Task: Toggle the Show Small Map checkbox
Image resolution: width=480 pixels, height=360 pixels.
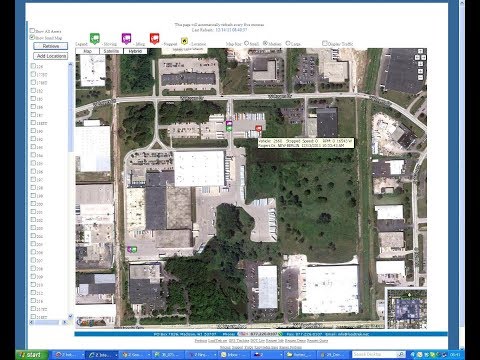Action: click(x=32, y=37)
